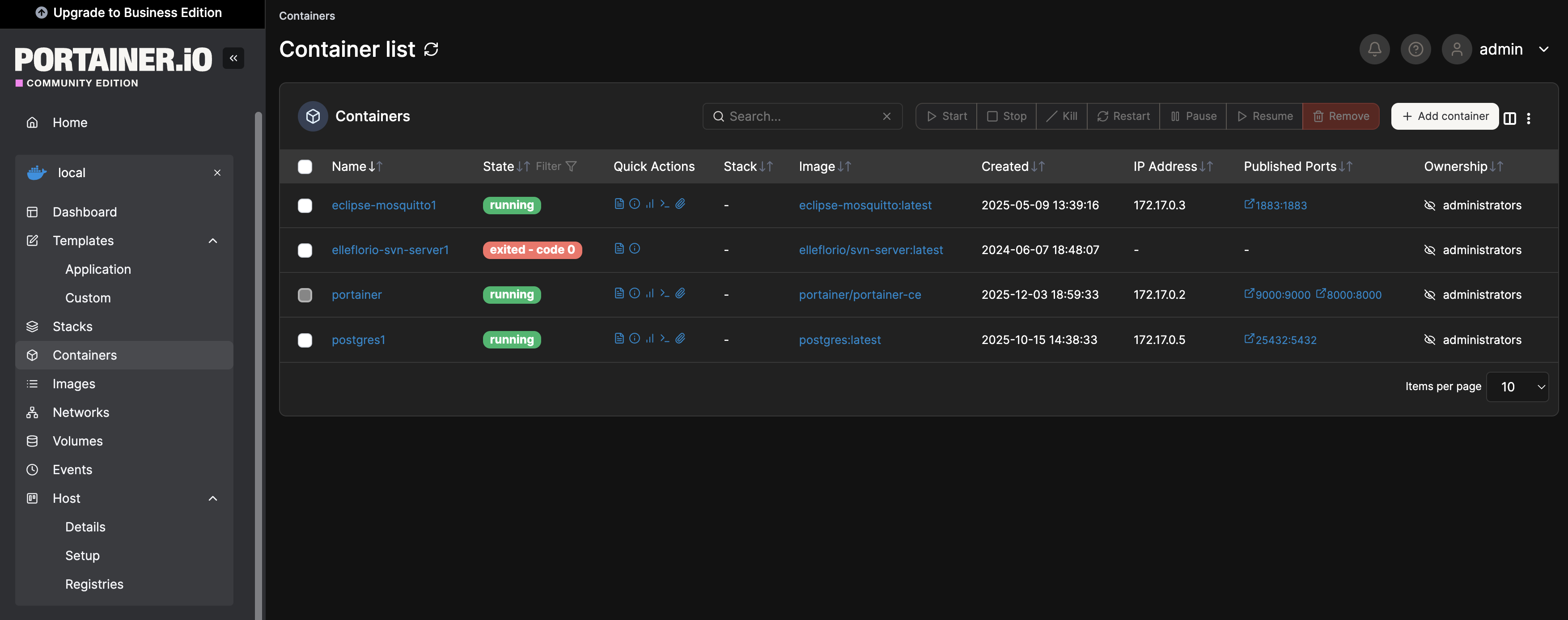Click inside the container search field

pos(797,116)
